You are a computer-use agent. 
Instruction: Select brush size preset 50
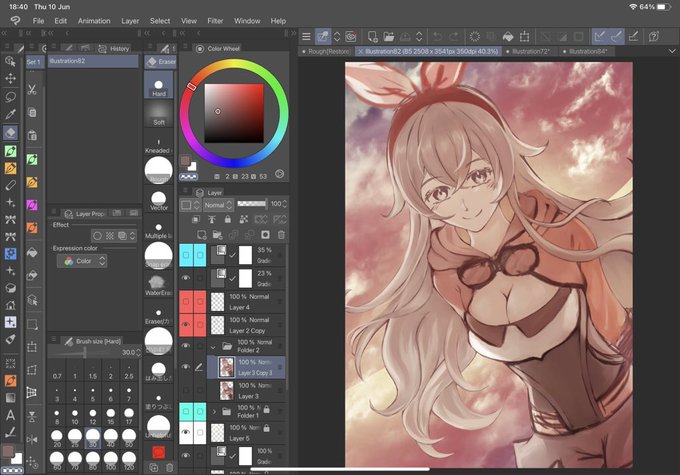point(129,437)
